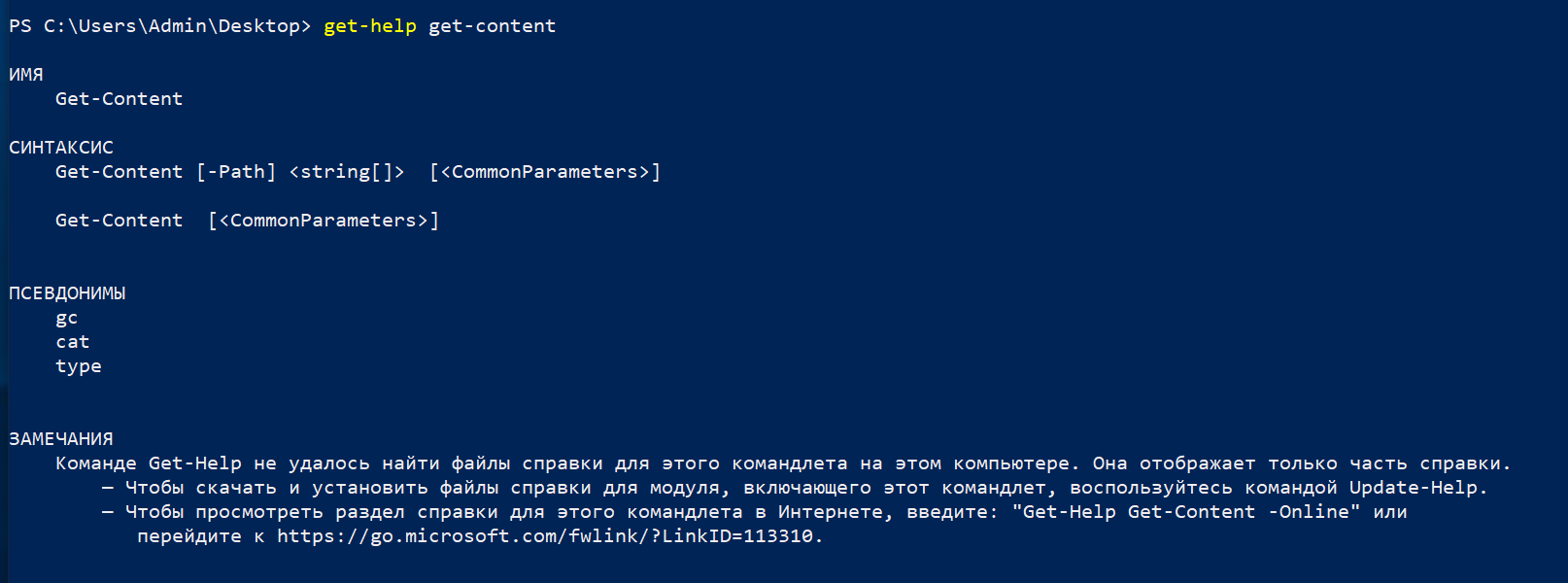Click the PS C:\Users\Admin\Desktop prompt
Screen dimensions: 1568x583
(158, 26)
